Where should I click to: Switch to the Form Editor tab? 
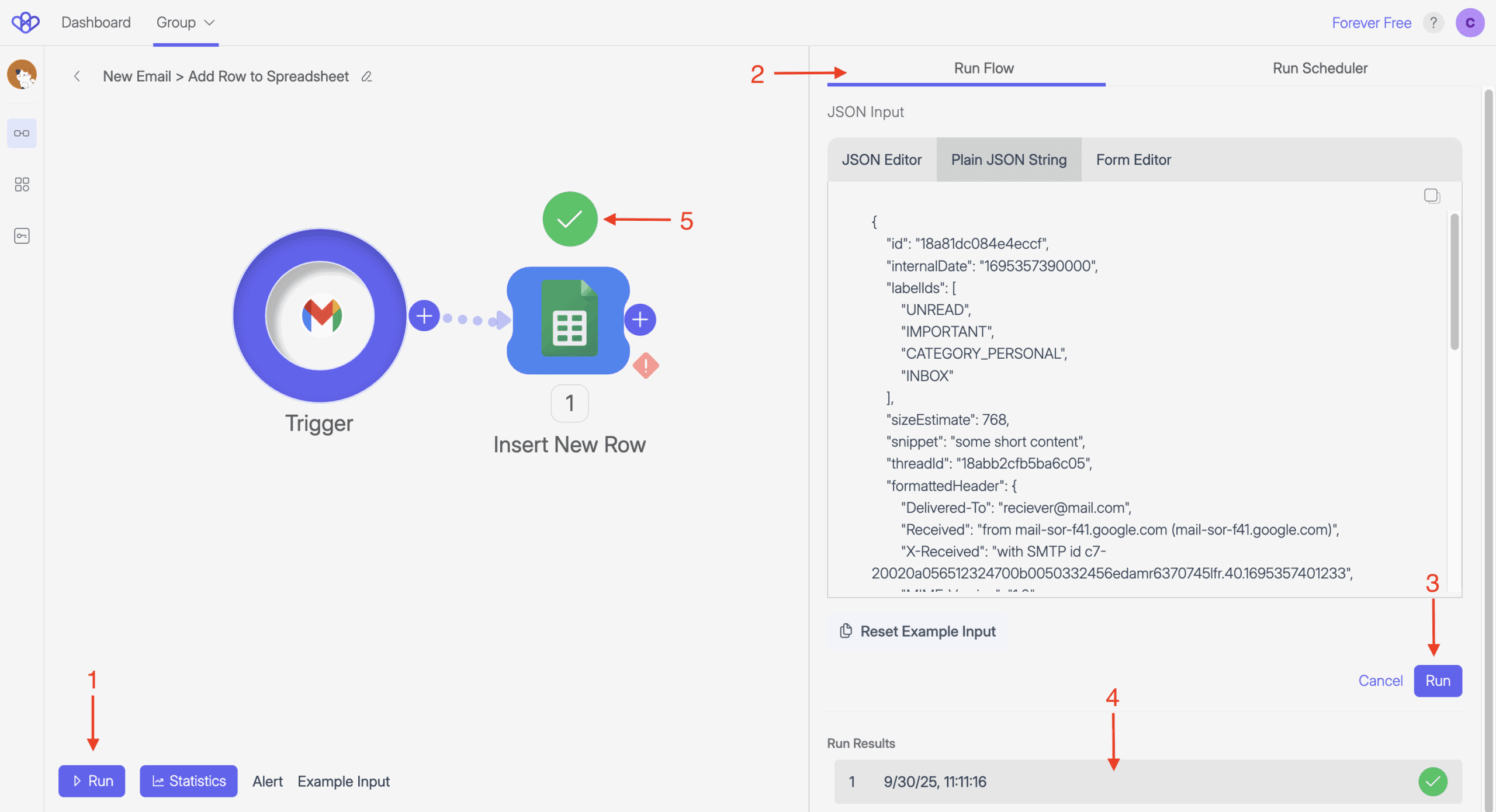(x=1133, y=160)
